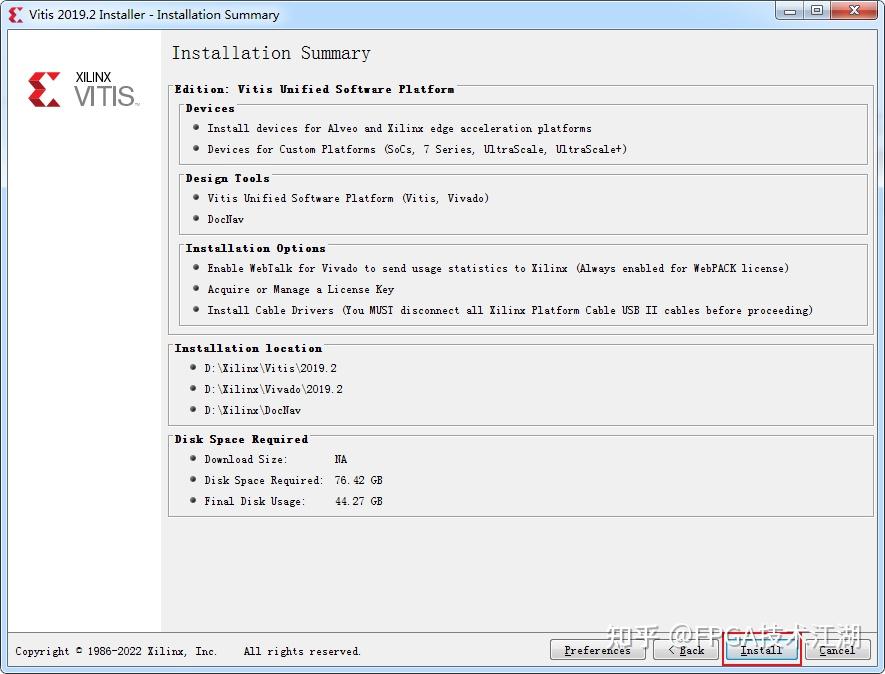Go back with the Back button
This screenshot has height=674, width=885.
(x=686, y=650)
